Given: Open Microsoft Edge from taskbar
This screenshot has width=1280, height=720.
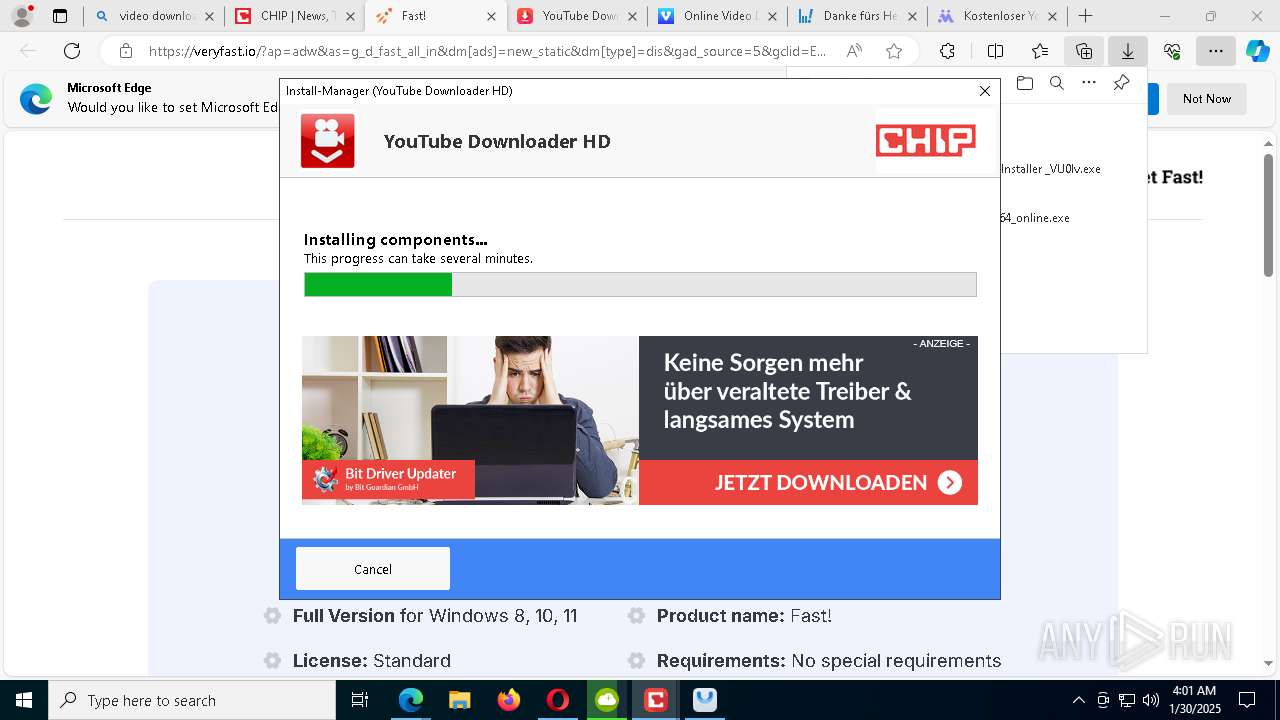Looking at the screenshot, I should tap(411, 700).
